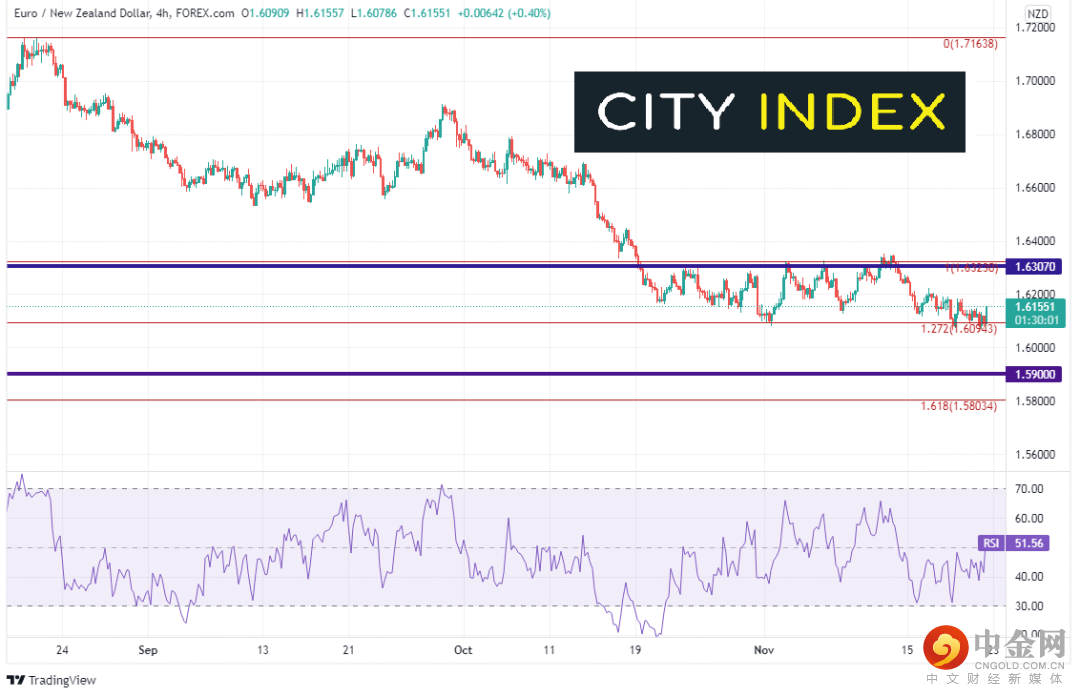Click the TradingView text link
The image size is (1080, 697).
click(x=62, y=680)
